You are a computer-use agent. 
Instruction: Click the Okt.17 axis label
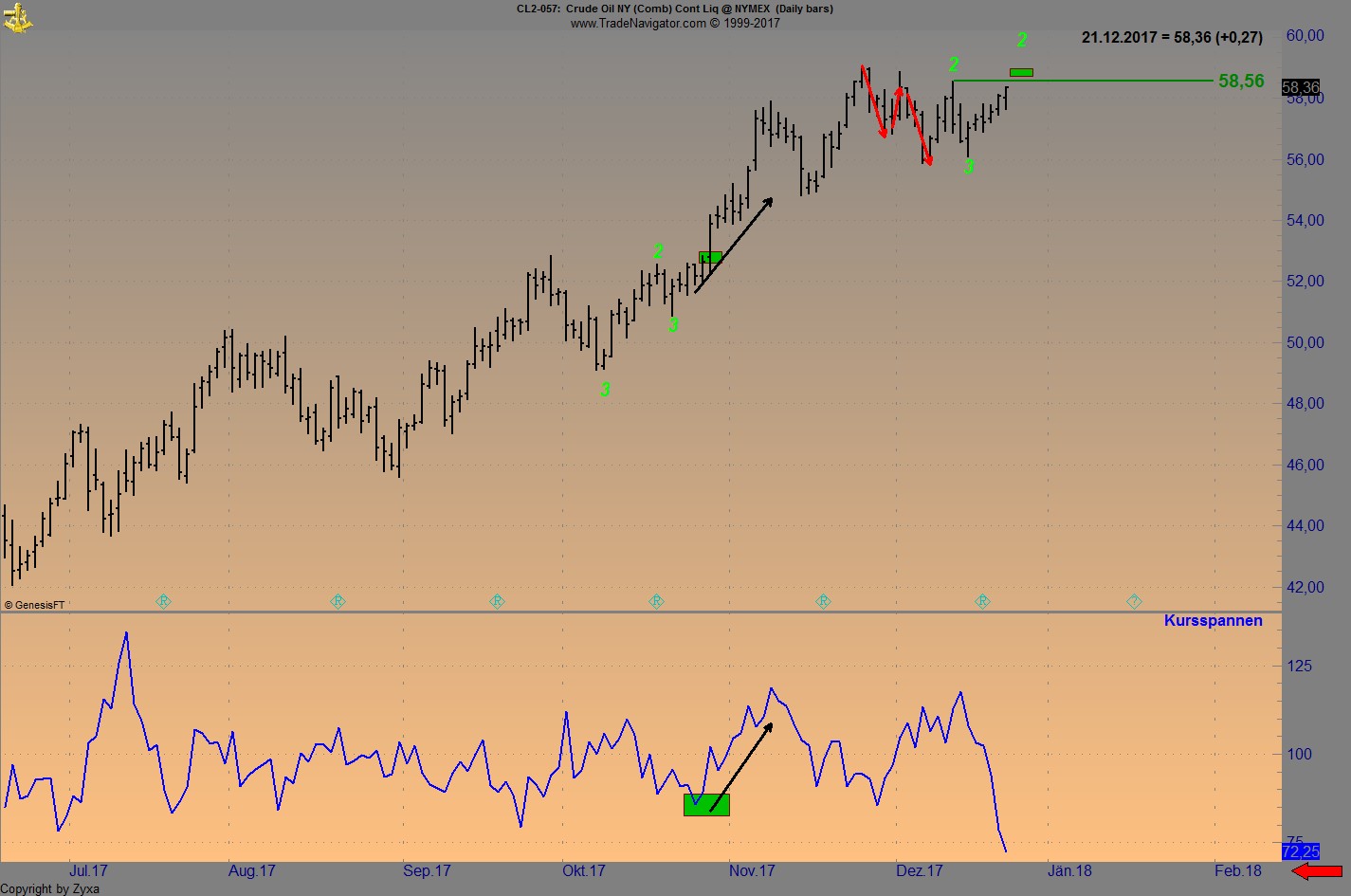(x=583, y=870)
